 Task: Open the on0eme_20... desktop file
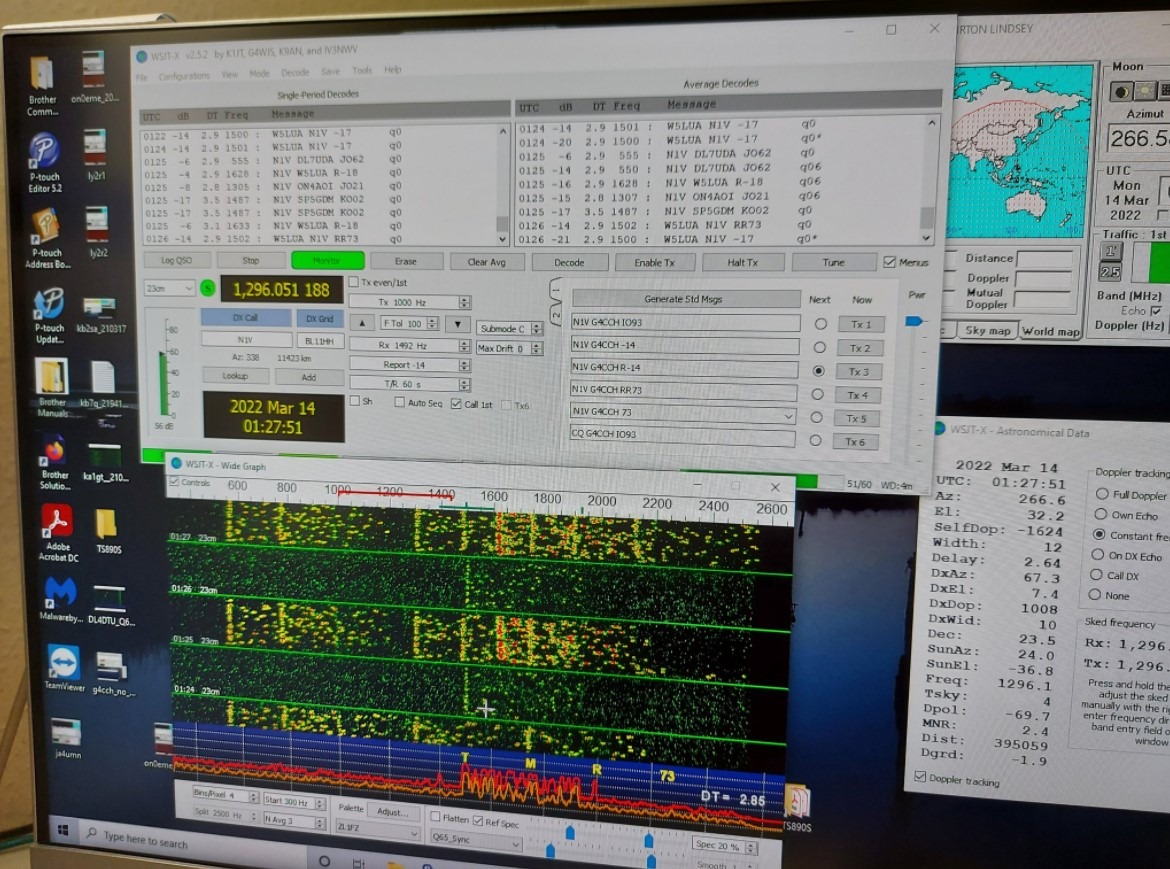point(94,76)
